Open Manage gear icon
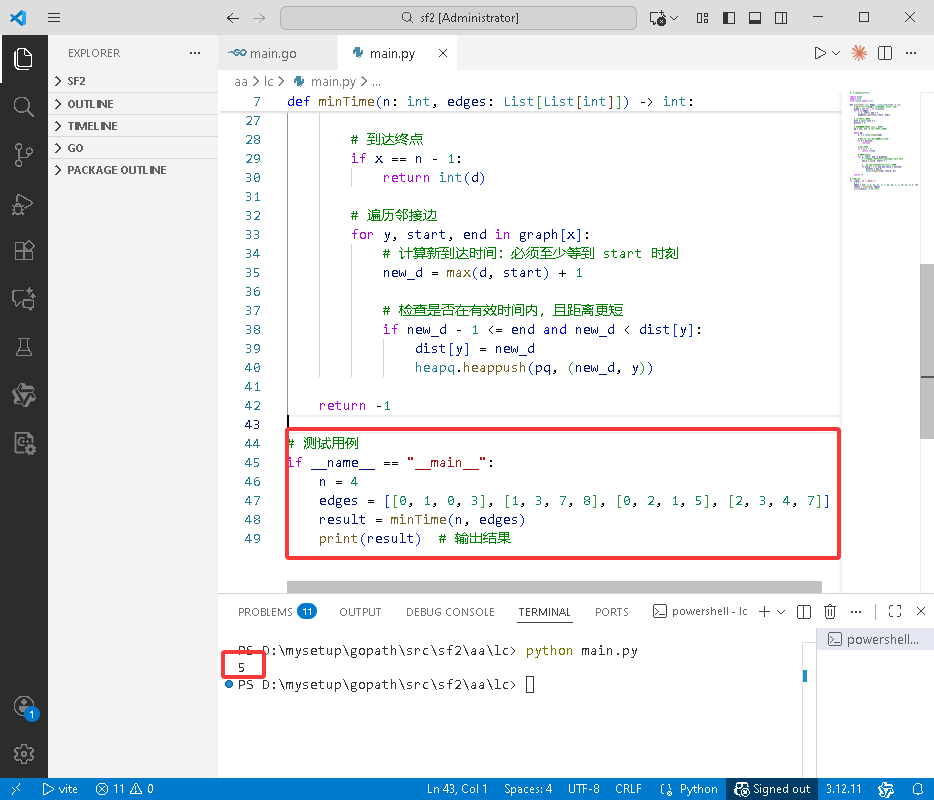934x800 pixels. tap(23, 754)
